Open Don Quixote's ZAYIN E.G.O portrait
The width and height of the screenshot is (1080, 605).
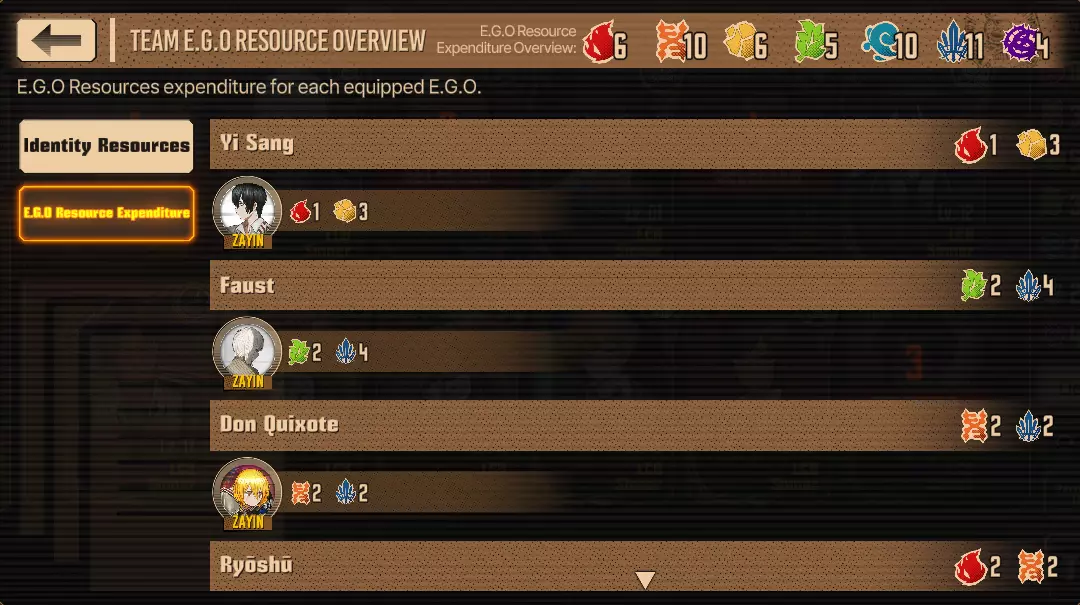coord(247,493)
